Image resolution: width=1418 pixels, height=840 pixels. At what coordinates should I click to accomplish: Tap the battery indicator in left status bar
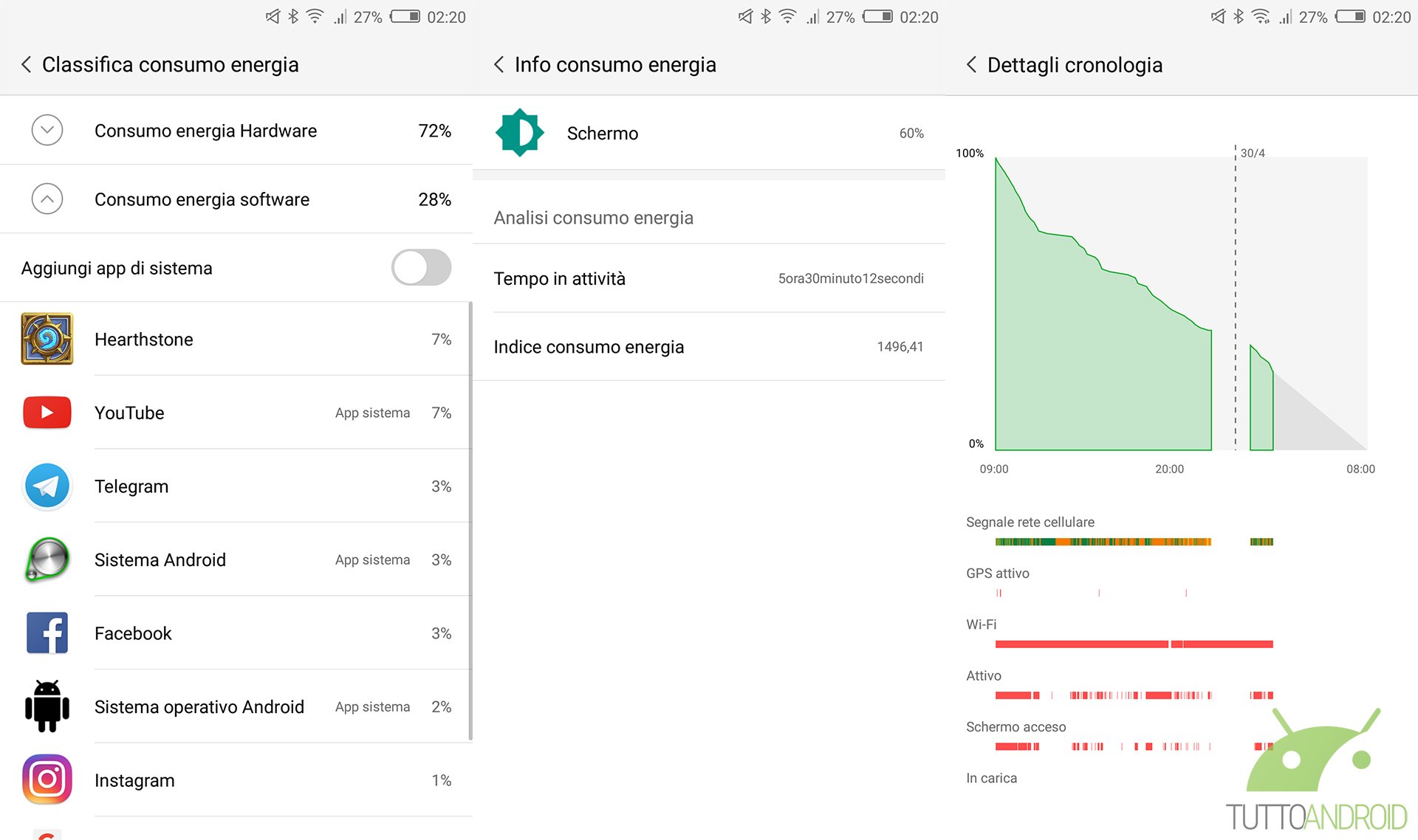405,16
